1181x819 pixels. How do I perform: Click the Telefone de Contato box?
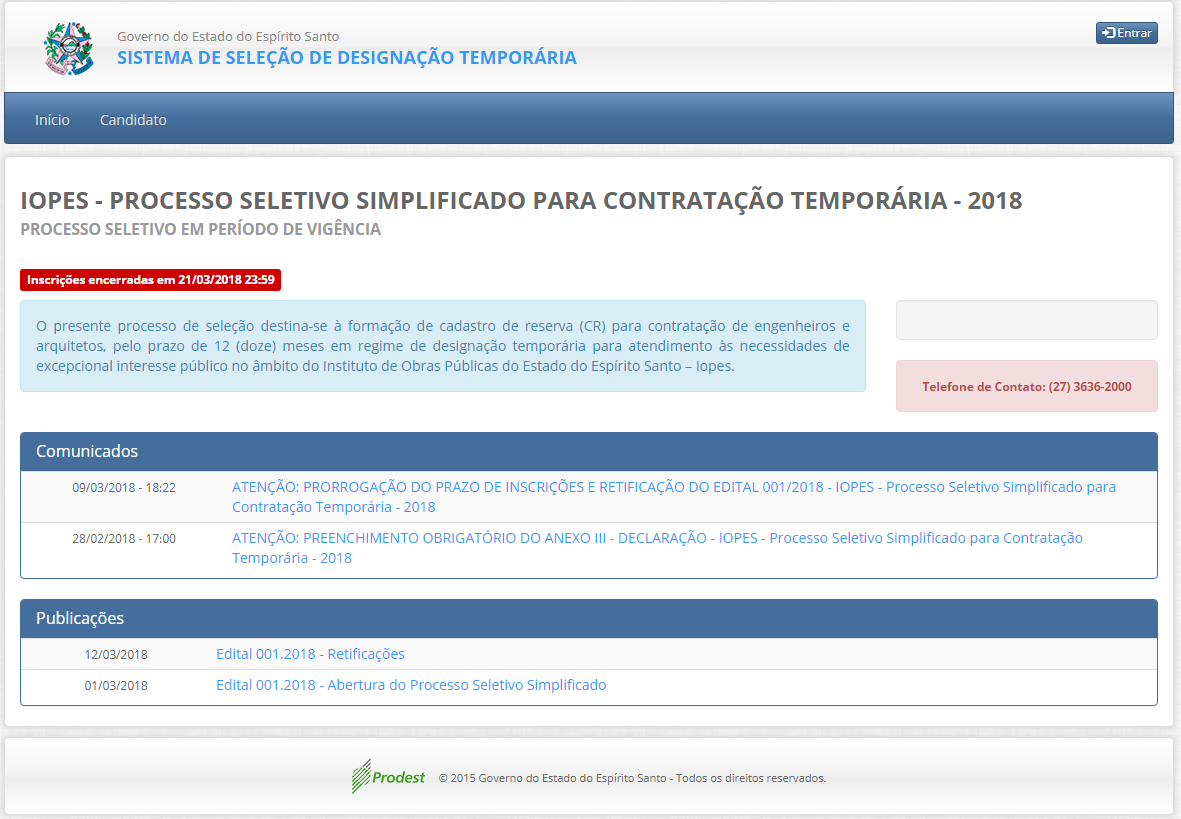coord(1026,386)
